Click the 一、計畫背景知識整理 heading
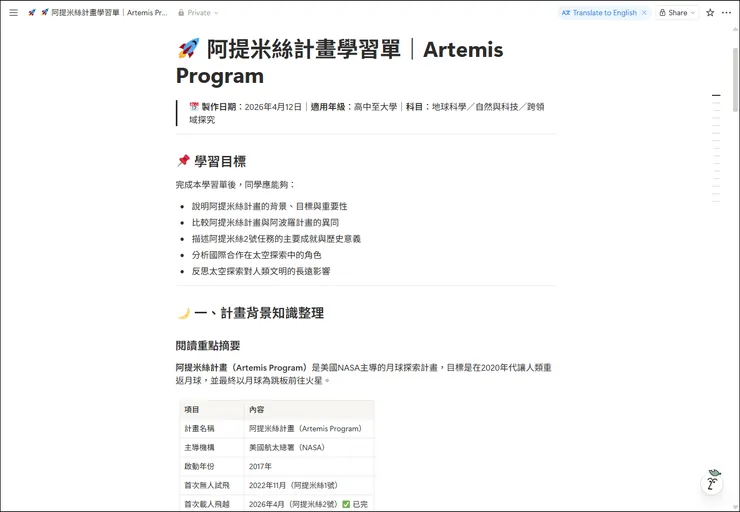 click(x=259, y=313)
